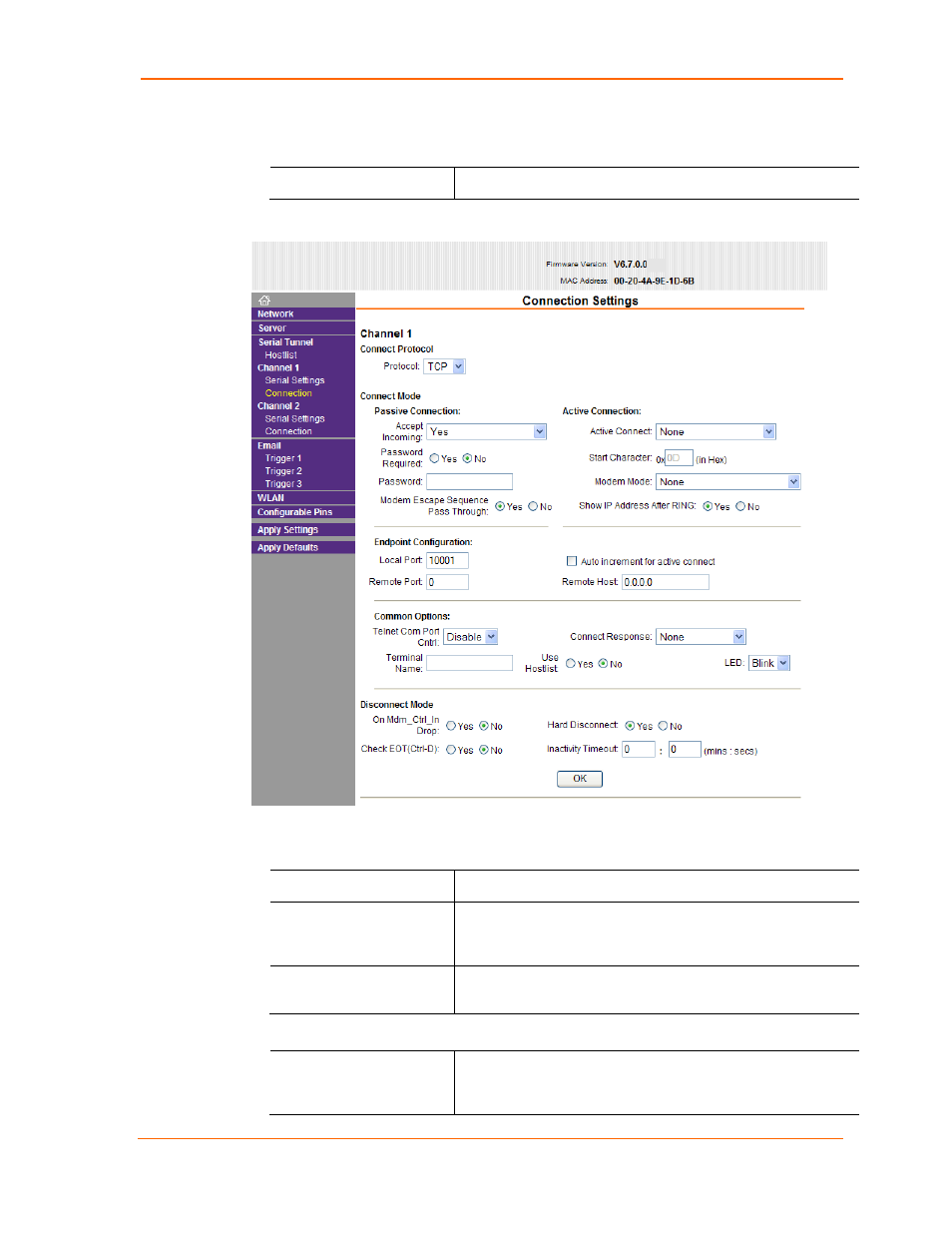The height and width of the screenshot is (1233, 952).
Task: Click the home icon in sidebar
Action: (264, 301)
